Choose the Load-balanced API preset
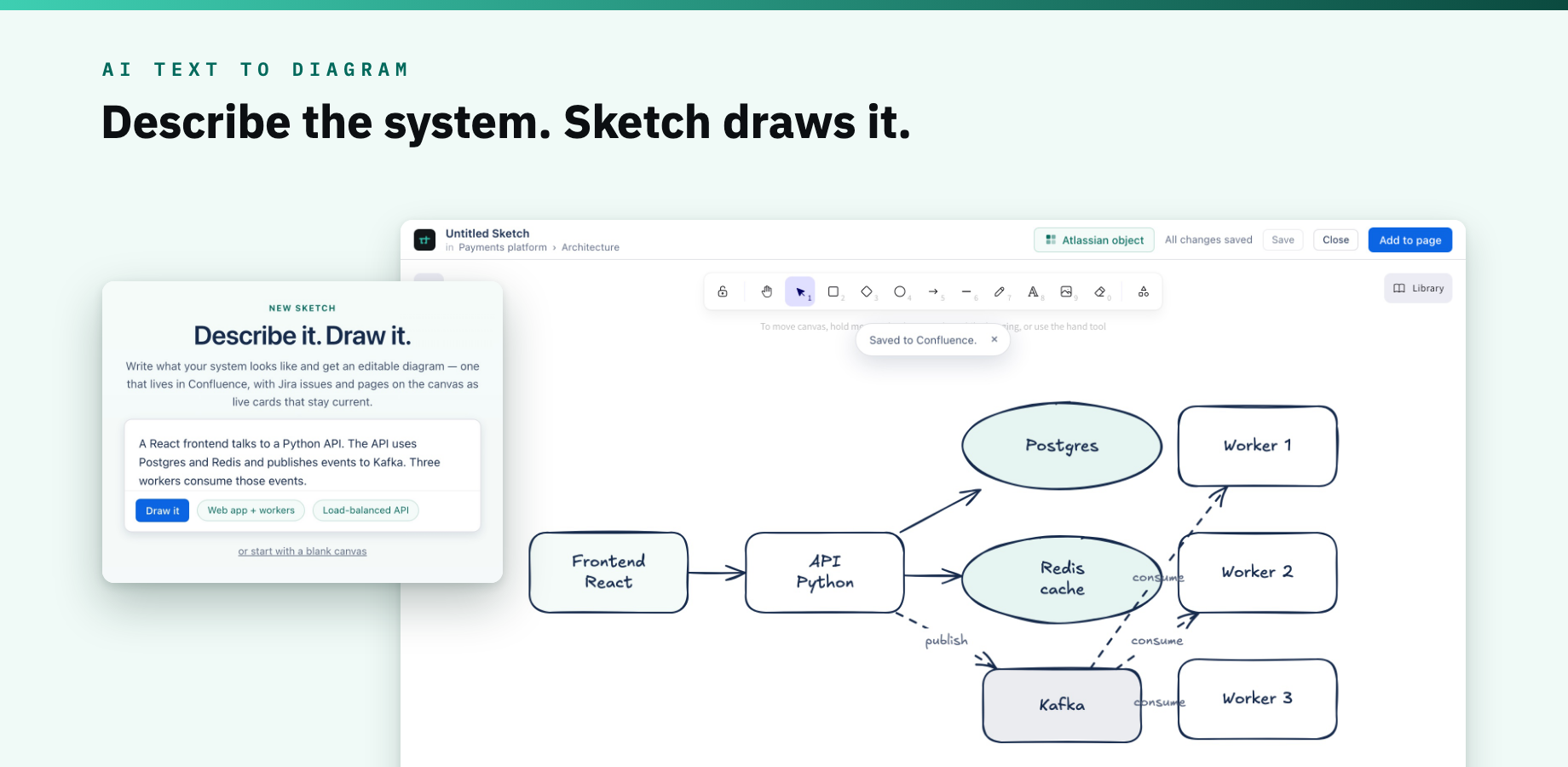 coord(366,510)
